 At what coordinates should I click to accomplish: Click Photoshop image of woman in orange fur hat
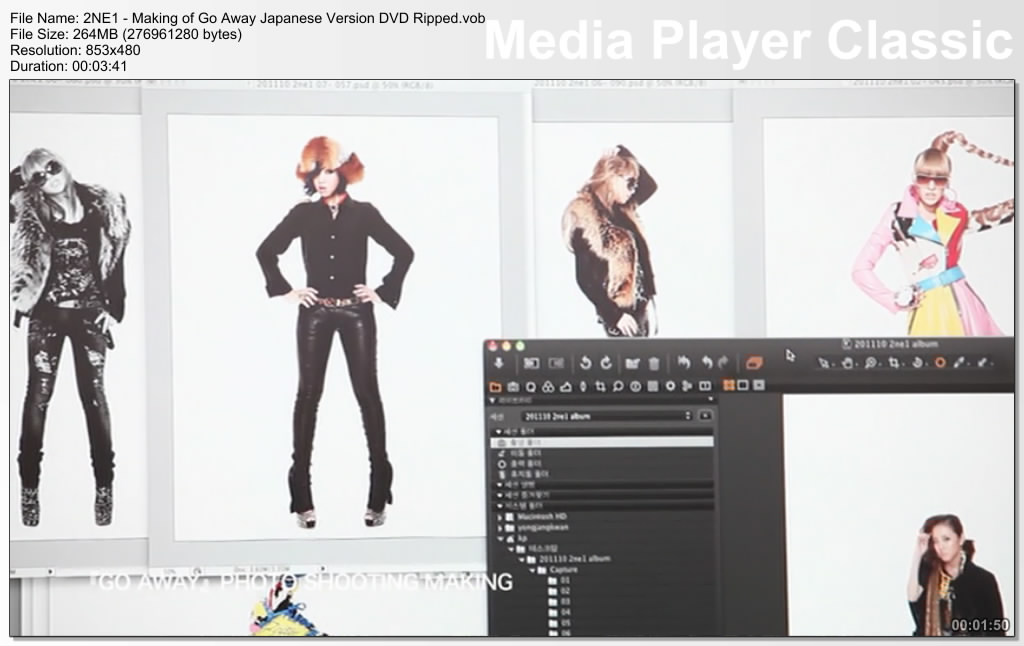pos(334,330)
